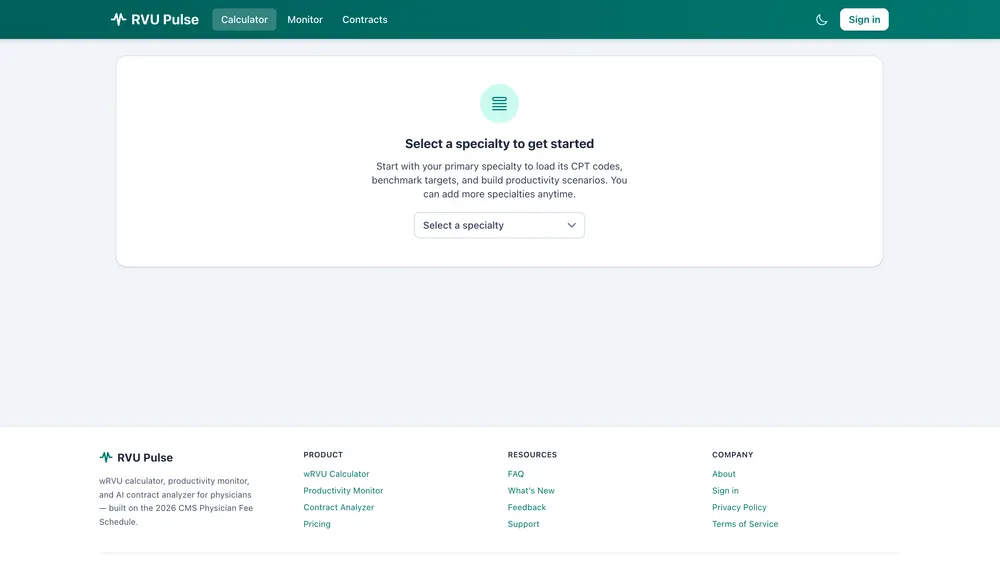Click the RVU Pulse logo in header

154,19
